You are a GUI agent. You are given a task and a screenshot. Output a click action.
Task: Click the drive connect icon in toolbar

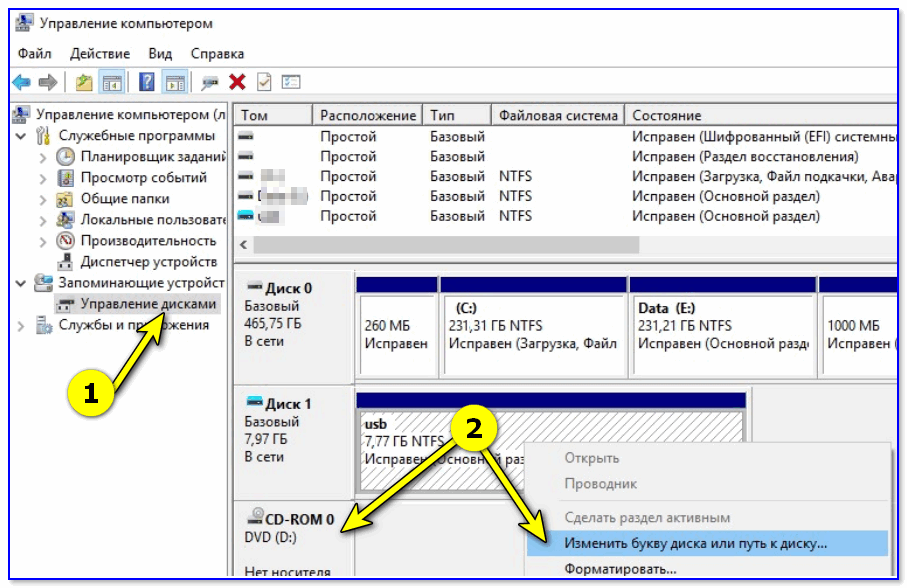(210, 82)
